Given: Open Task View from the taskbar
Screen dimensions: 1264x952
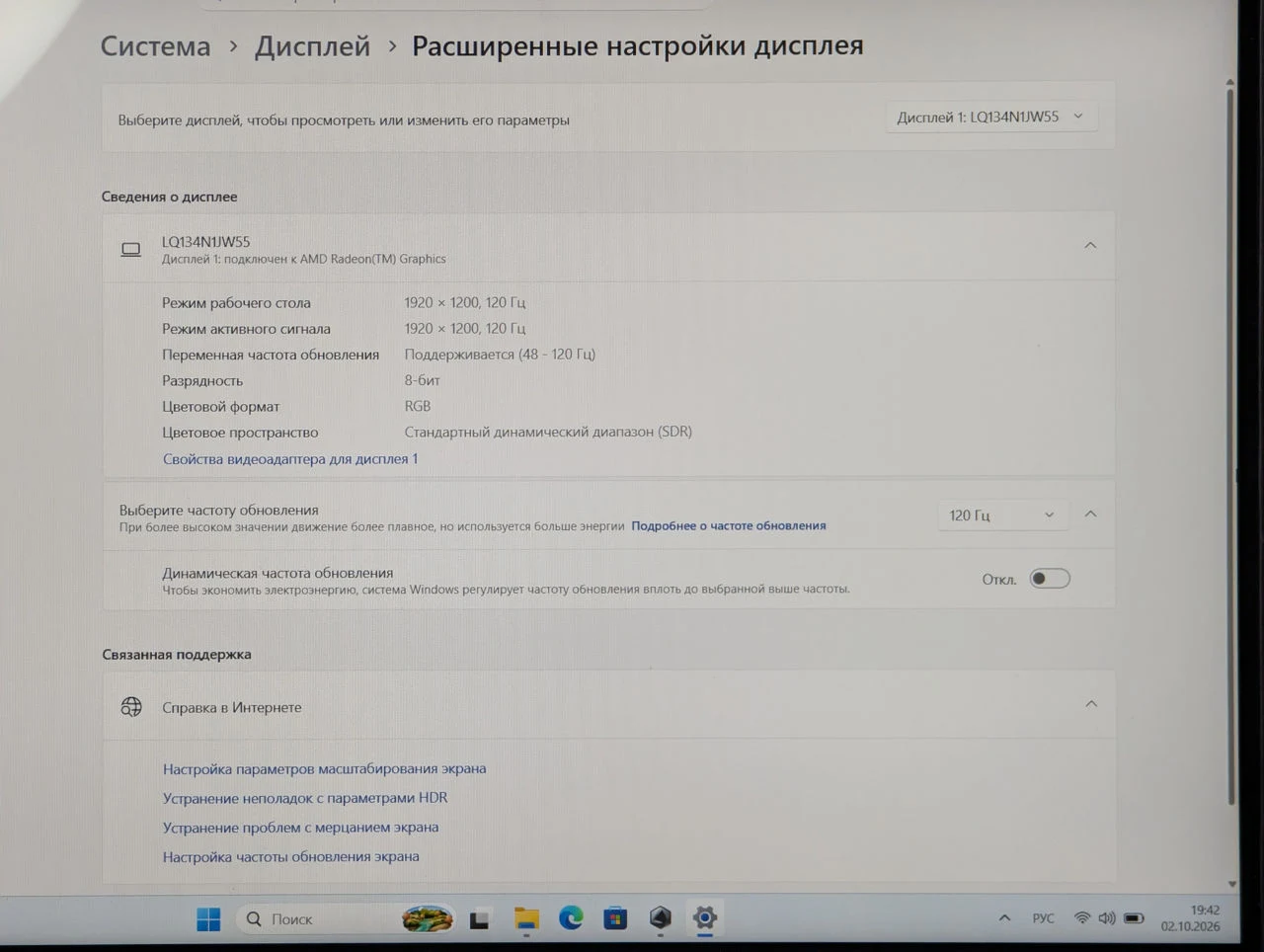Looking at the screenshot, I should point(480,919).
